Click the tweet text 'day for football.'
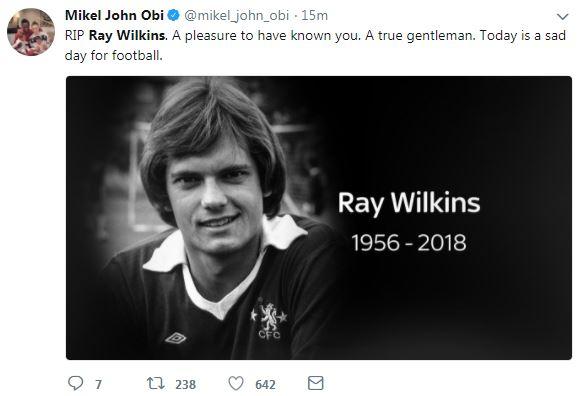Screen dimensions: 582x396 (114, 56)
